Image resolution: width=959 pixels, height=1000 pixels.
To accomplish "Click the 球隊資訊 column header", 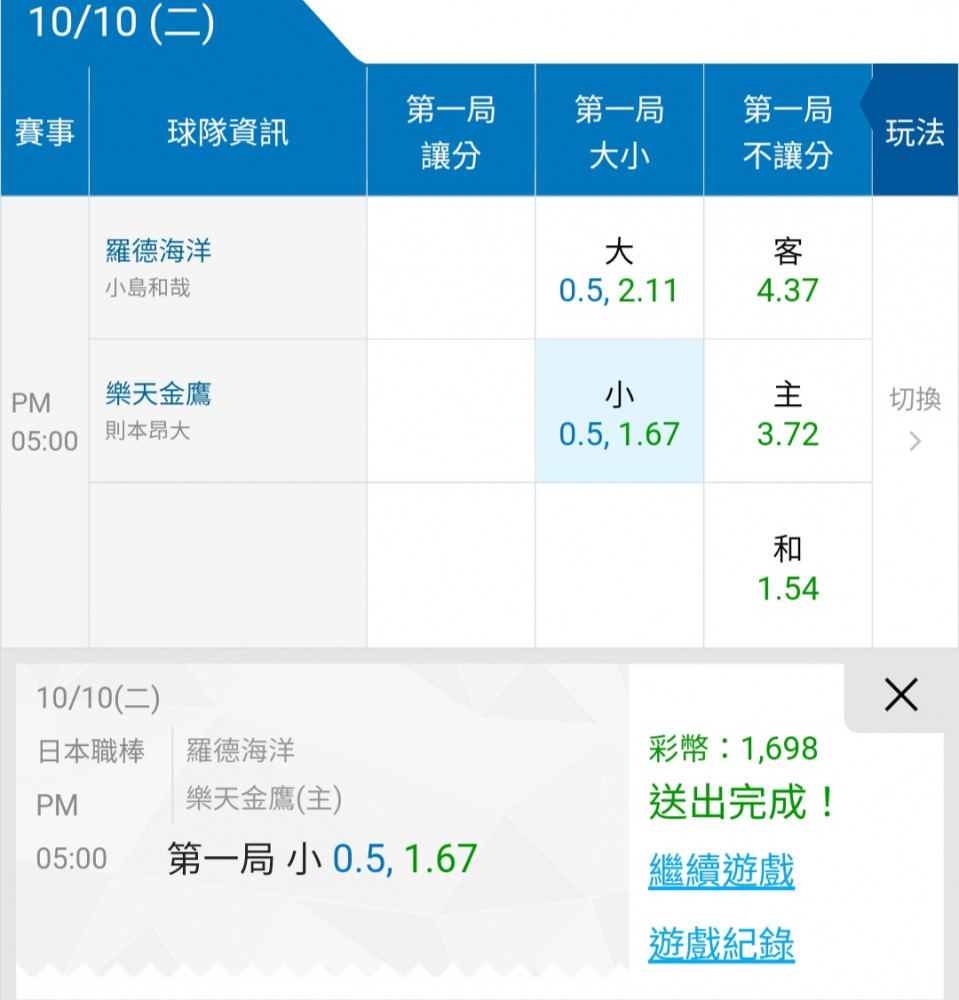I will click(x=228, y=132).
